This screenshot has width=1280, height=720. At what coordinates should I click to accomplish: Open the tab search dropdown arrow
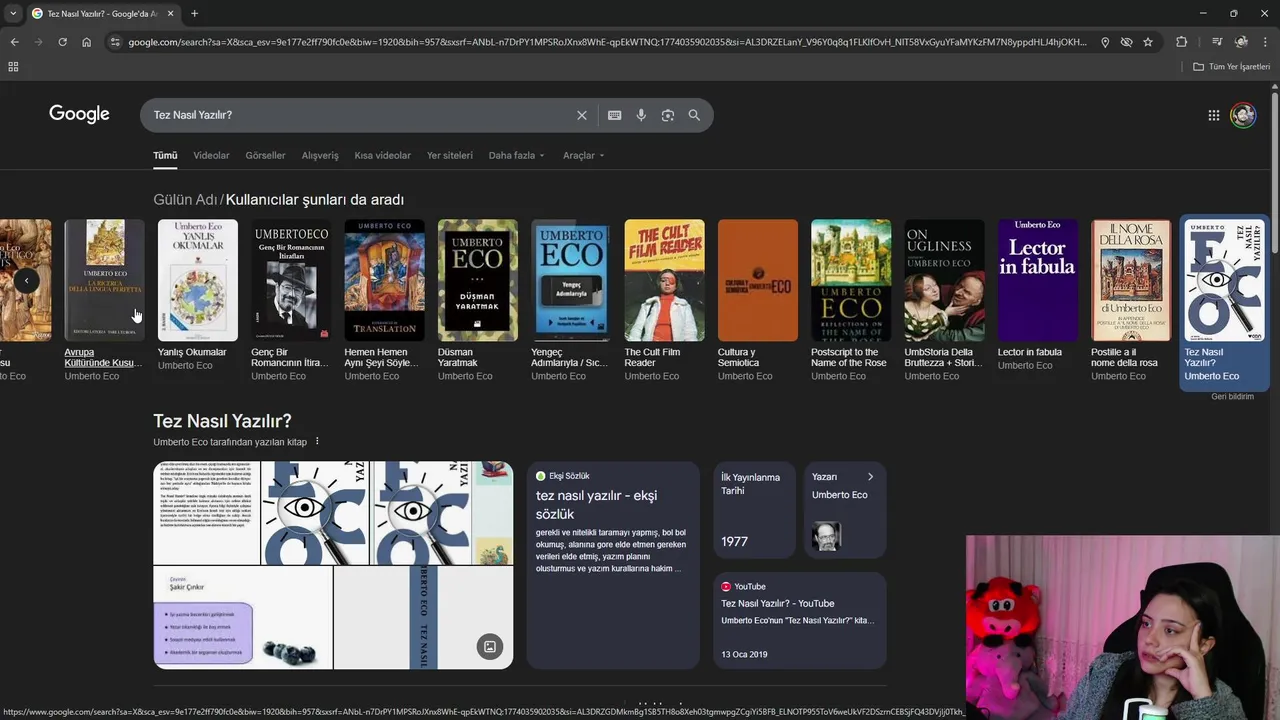pos(12,13)
